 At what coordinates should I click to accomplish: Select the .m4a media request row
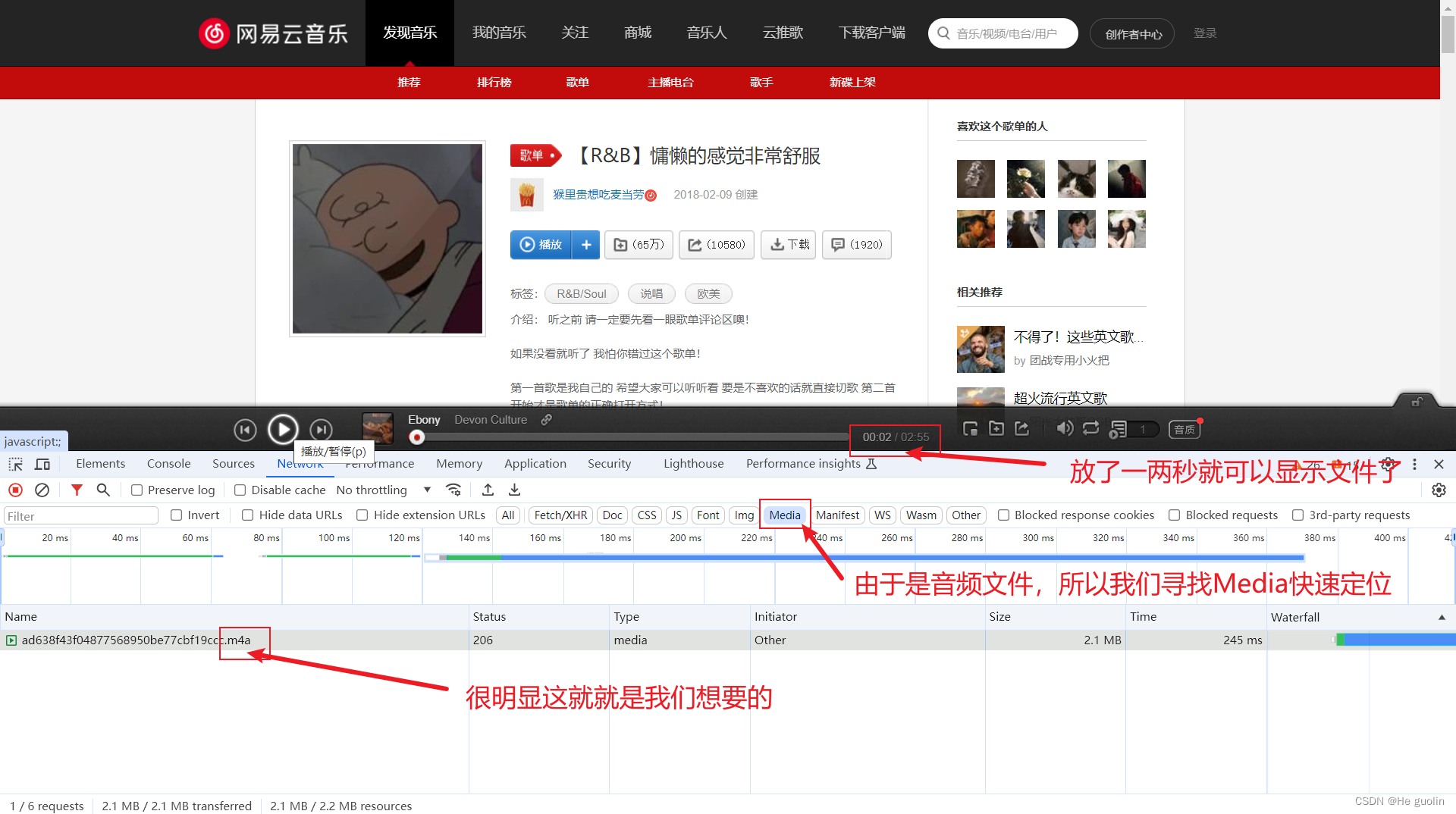pyautogui.click(x=728, y=640)
